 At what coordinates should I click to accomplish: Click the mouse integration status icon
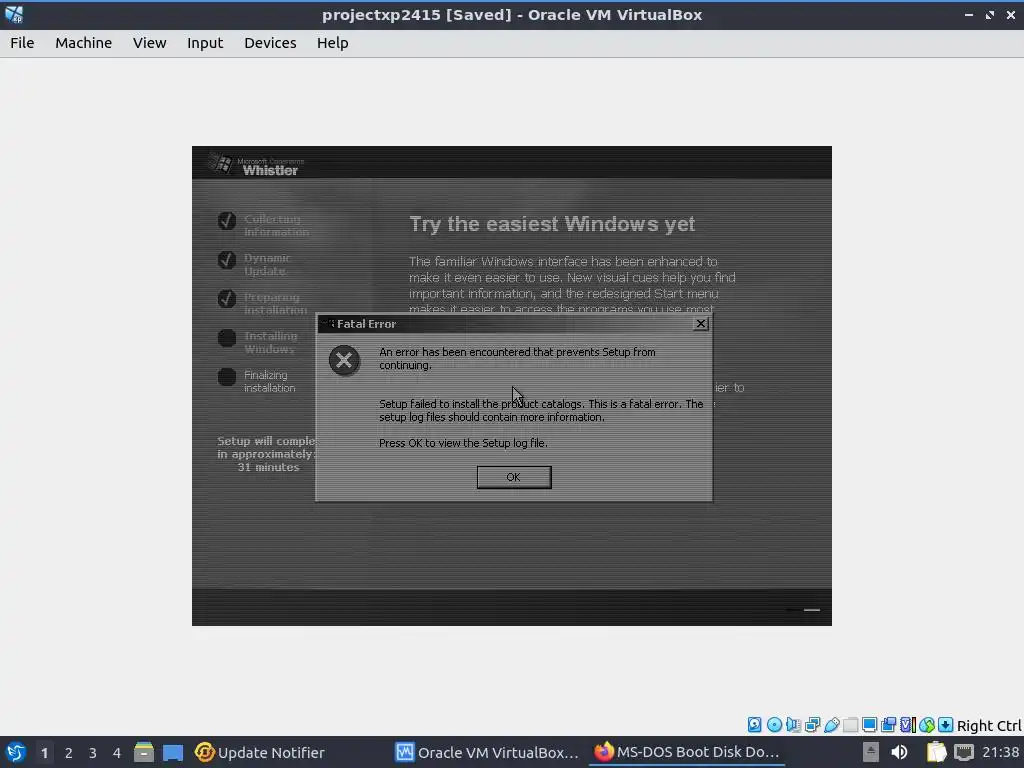click(927, 724)
